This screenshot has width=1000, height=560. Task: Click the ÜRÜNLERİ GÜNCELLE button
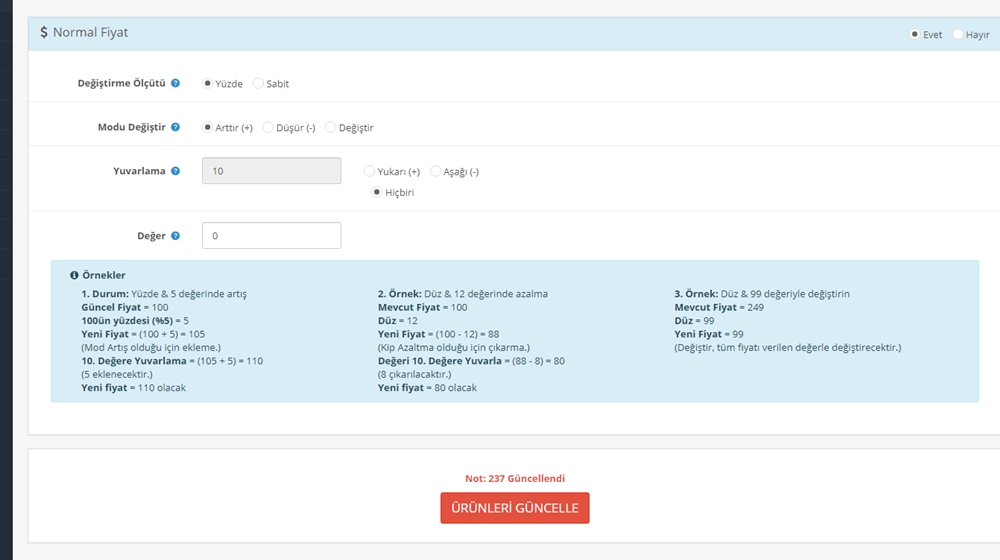[x=515, y=508]
